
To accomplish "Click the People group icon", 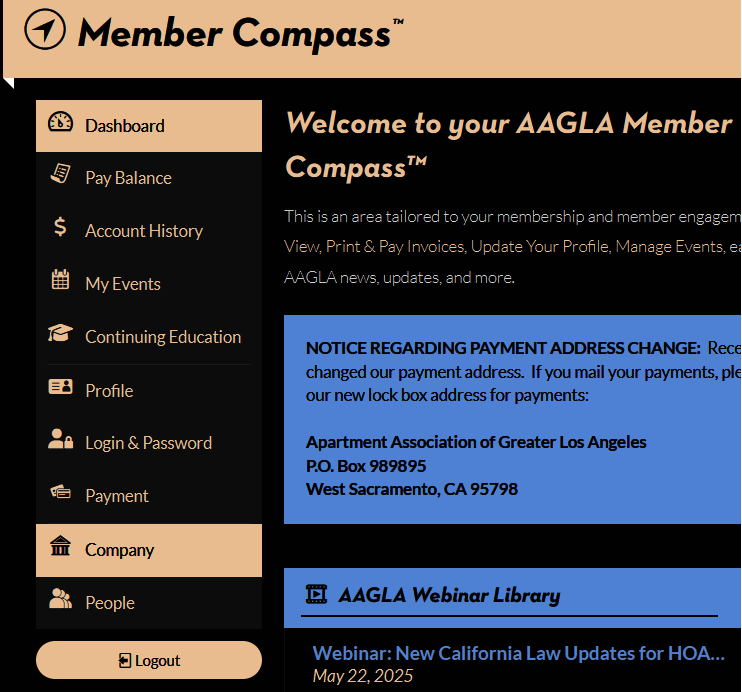I will point(60,599).
